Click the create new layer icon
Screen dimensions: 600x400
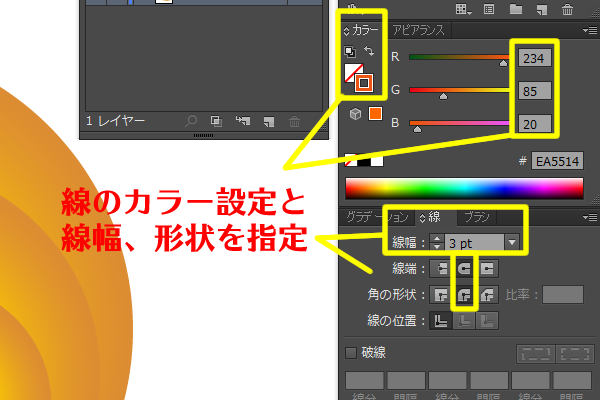tap(268, 121)
